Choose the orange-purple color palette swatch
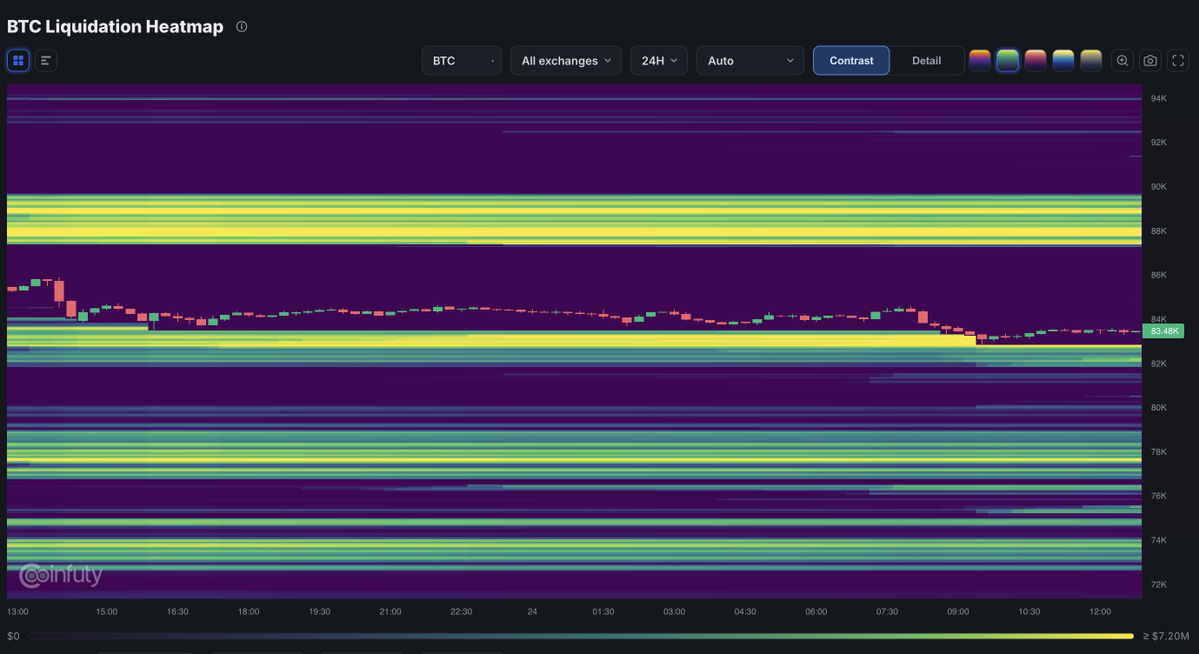Viewport: 1199px width, 654px height. point(980,60)
